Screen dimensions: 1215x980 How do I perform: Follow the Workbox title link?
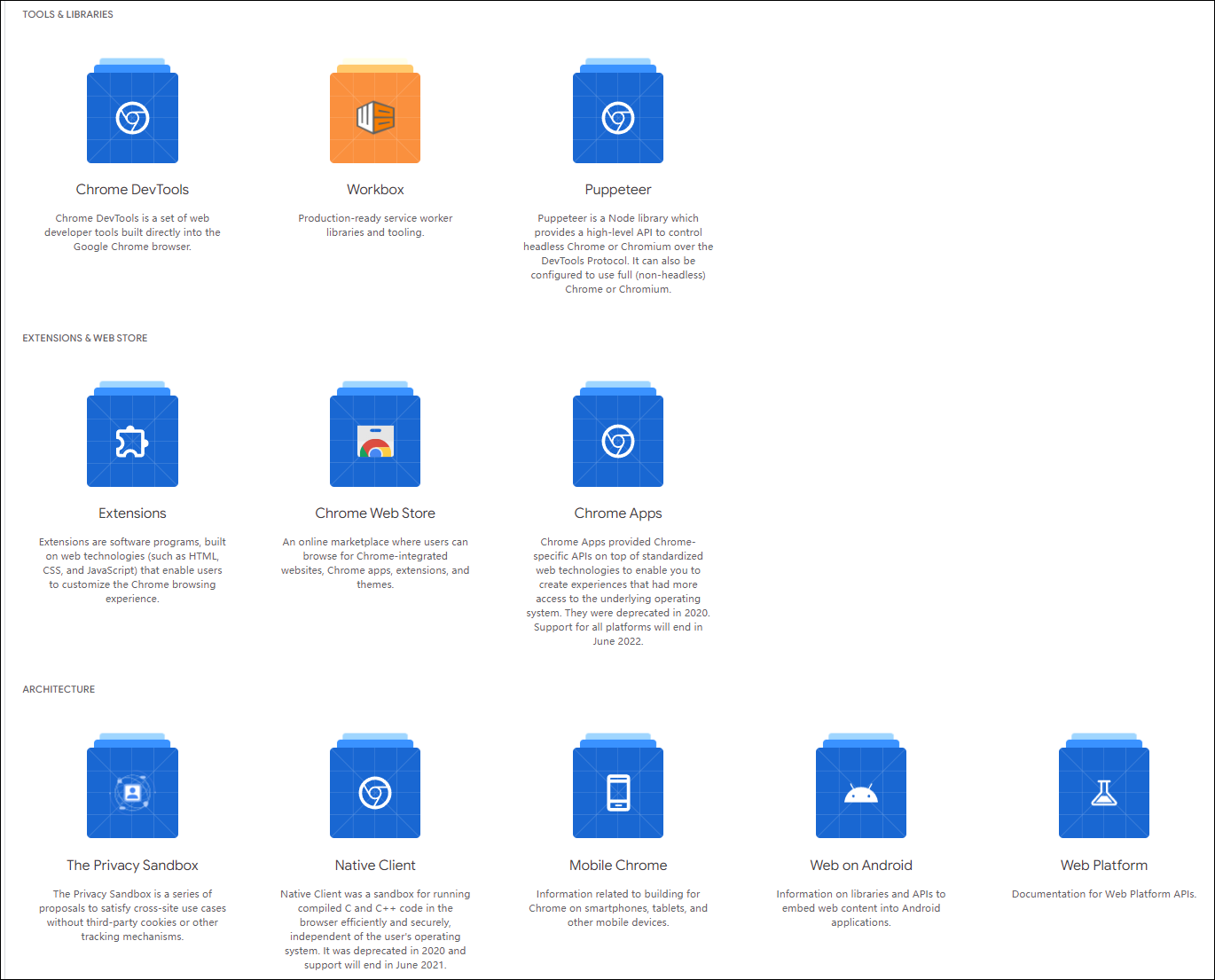pyautogui.click(x=375, y=190)
